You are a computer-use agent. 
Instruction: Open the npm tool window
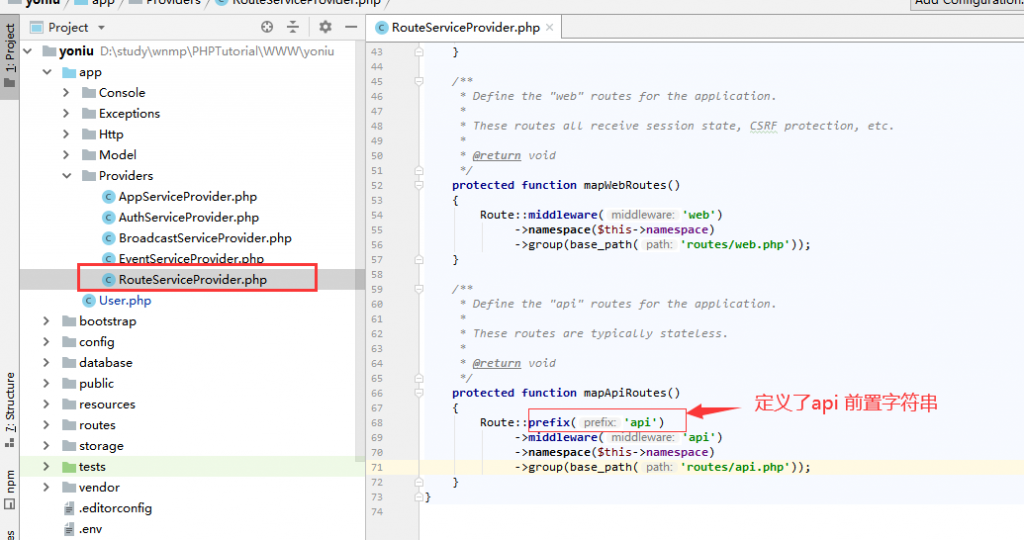[10, 482]
